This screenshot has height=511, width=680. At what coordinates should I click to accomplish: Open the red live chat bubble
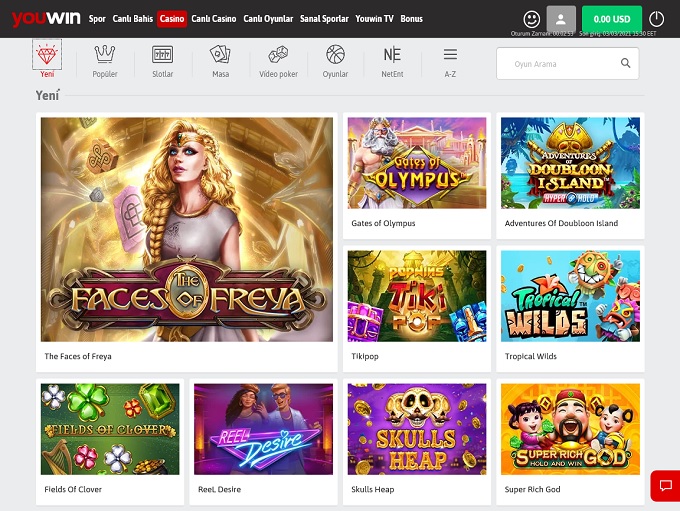pyautogui.click(x=664, y=485)
